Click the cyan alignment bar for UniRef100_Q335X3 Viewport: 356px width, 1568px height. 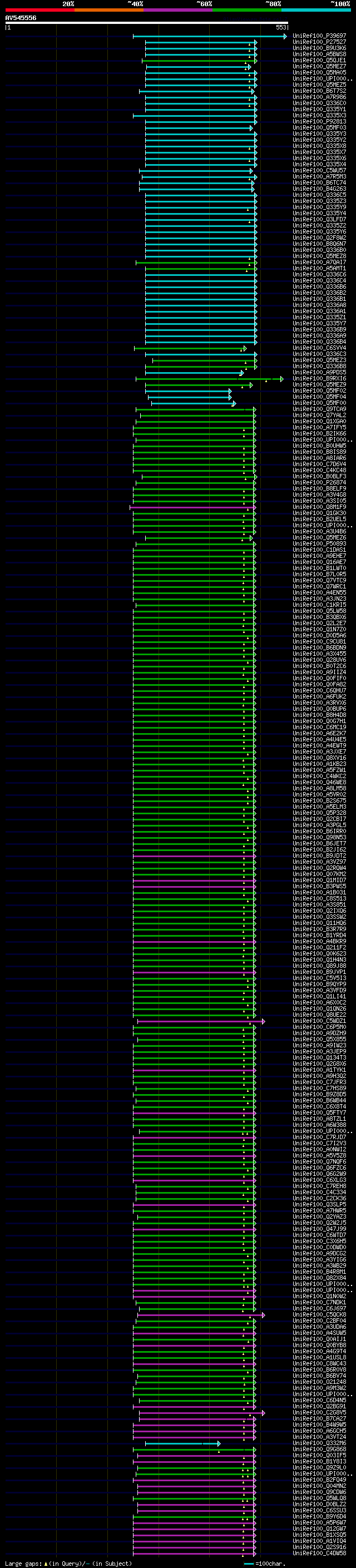(195, 116)
